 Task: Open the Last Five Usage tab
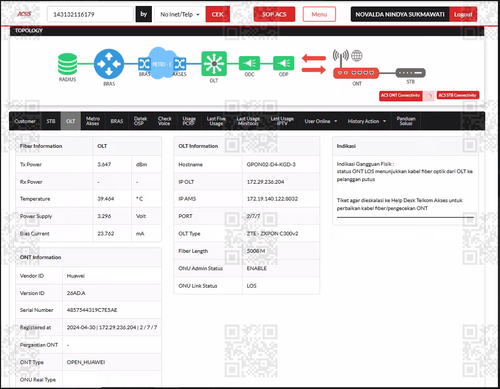[x=216, y=121]
